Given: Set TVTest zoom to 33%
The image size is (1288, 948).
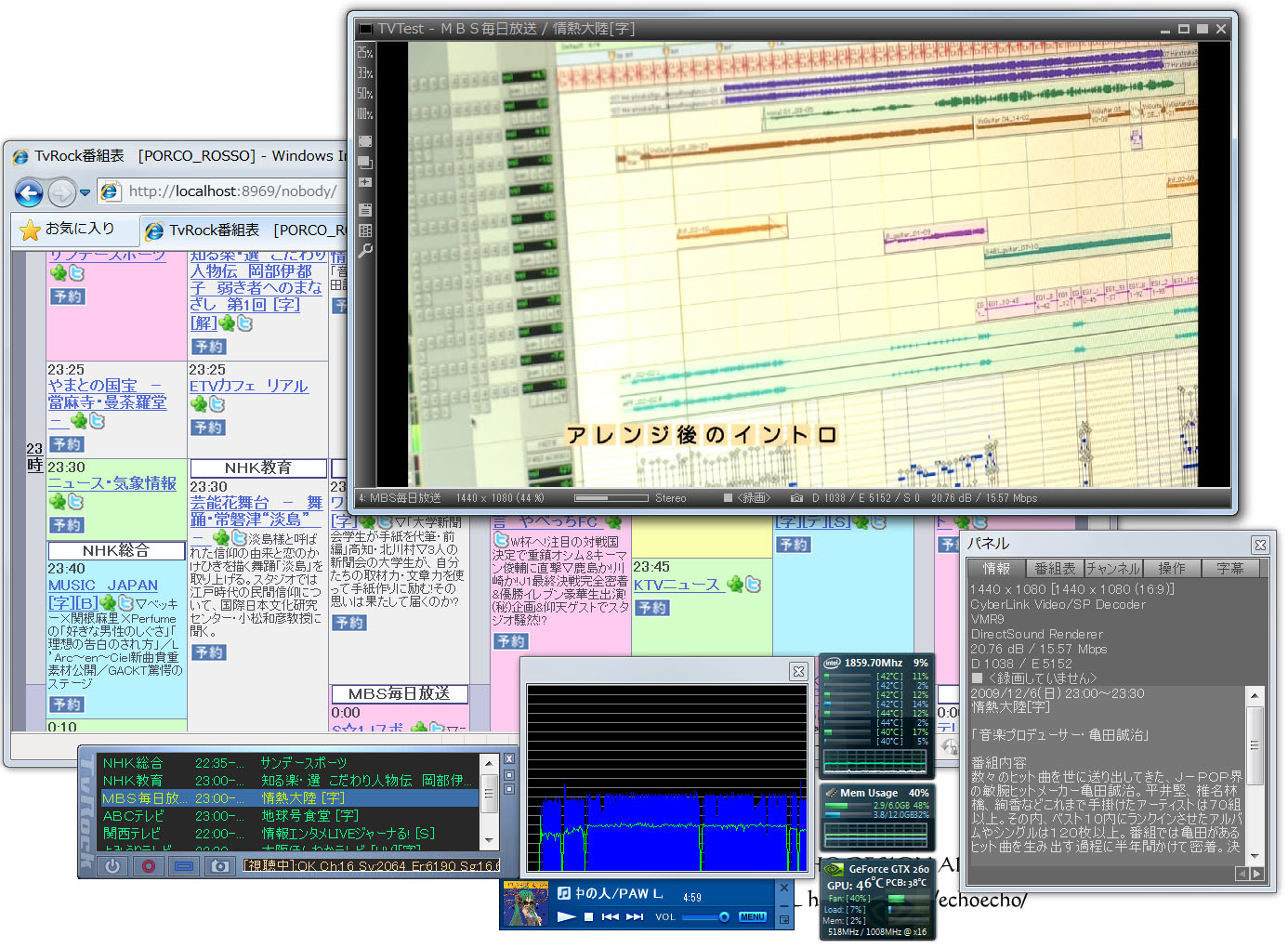Looking at the screenshot, I should (365, 73).
